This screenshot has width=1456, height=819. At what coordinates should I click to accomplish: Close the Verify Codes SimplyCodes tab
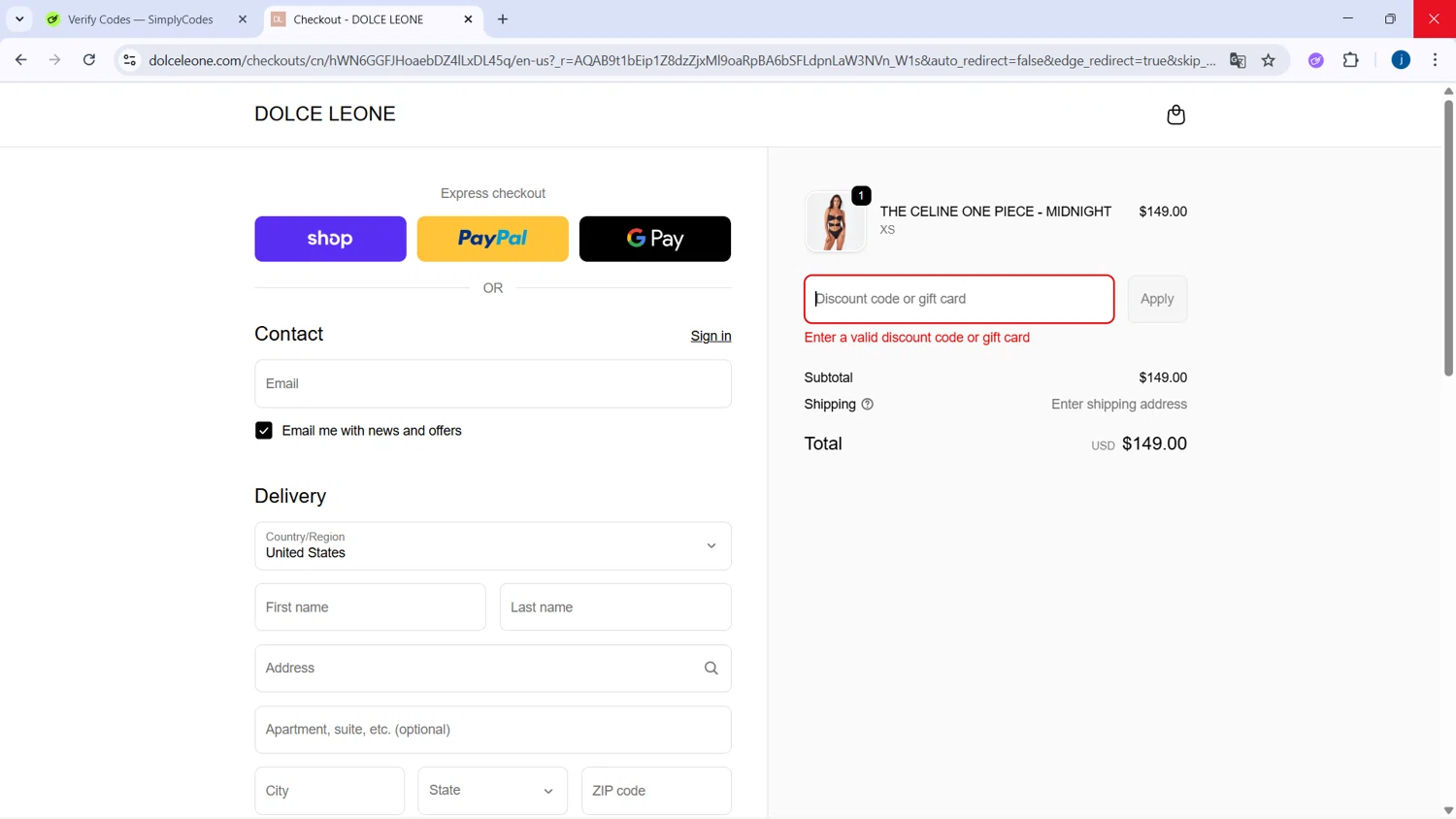[243, 19]
